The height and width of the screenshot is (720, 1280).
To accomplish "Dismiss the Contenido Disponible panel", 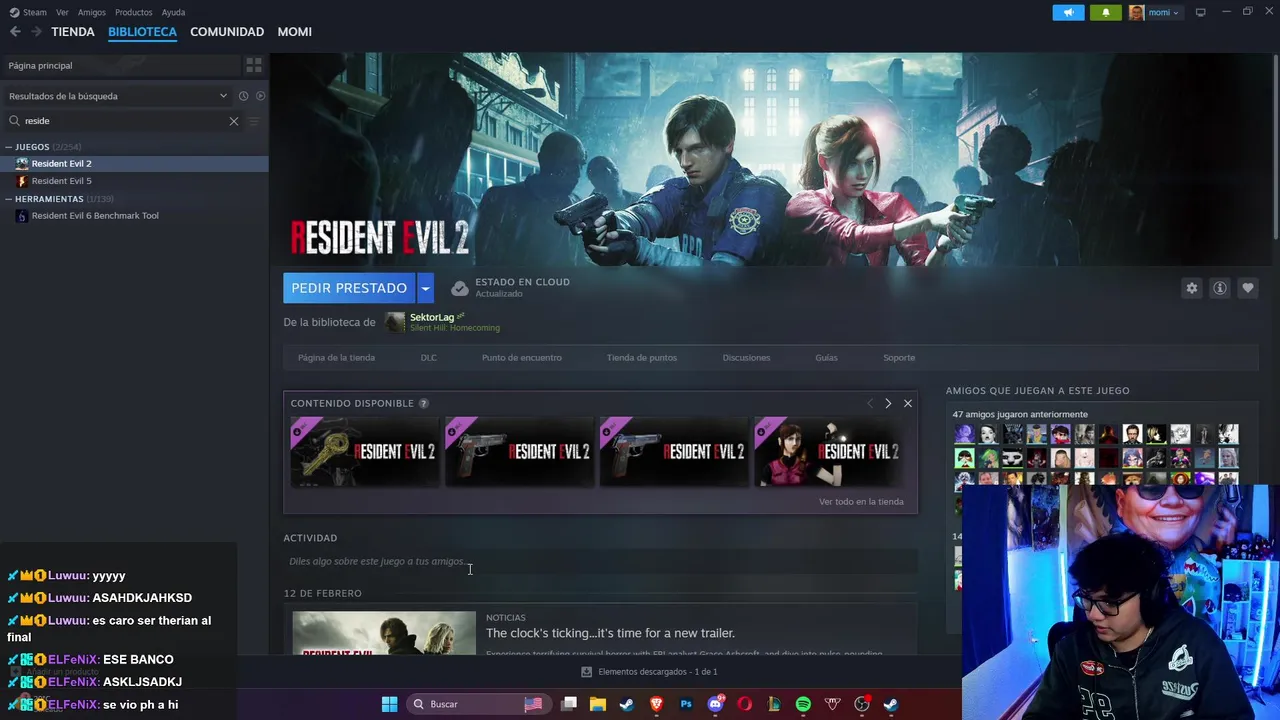I will pyautogui.click(x=908, y=403).
